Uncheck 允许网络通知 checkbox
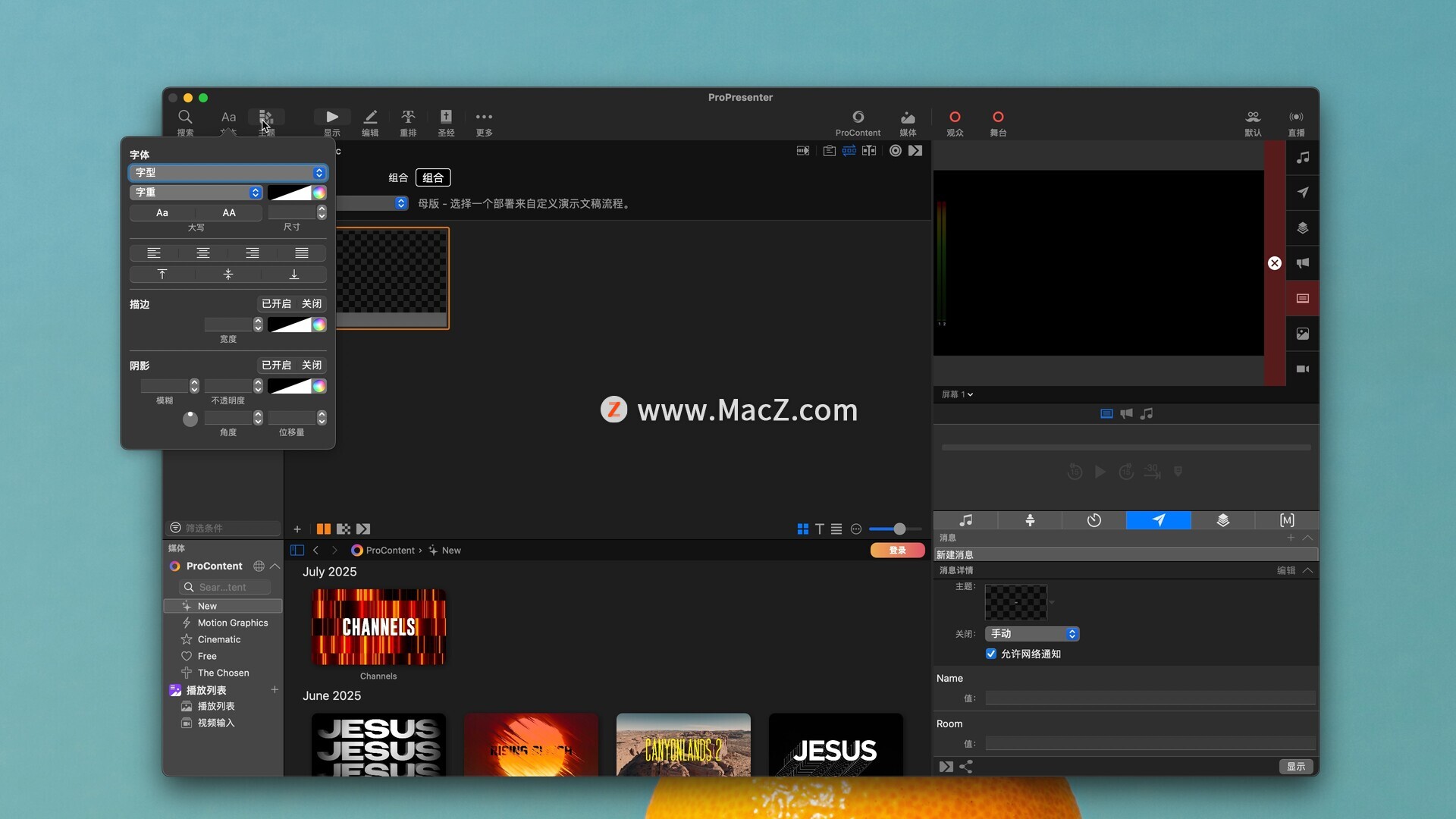This screenshot has width=1456, height=819. coord(991,654)
